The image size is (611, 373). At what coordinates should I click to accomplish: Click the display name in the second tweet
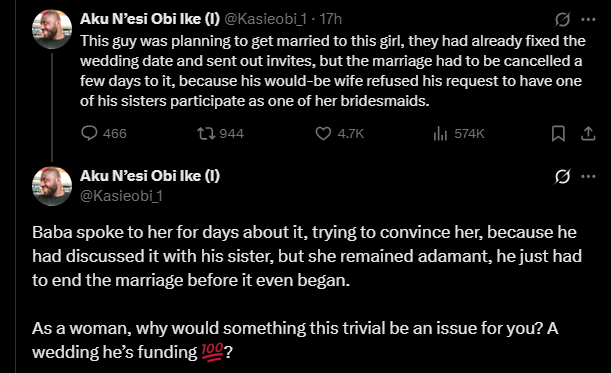click(150, 176)
